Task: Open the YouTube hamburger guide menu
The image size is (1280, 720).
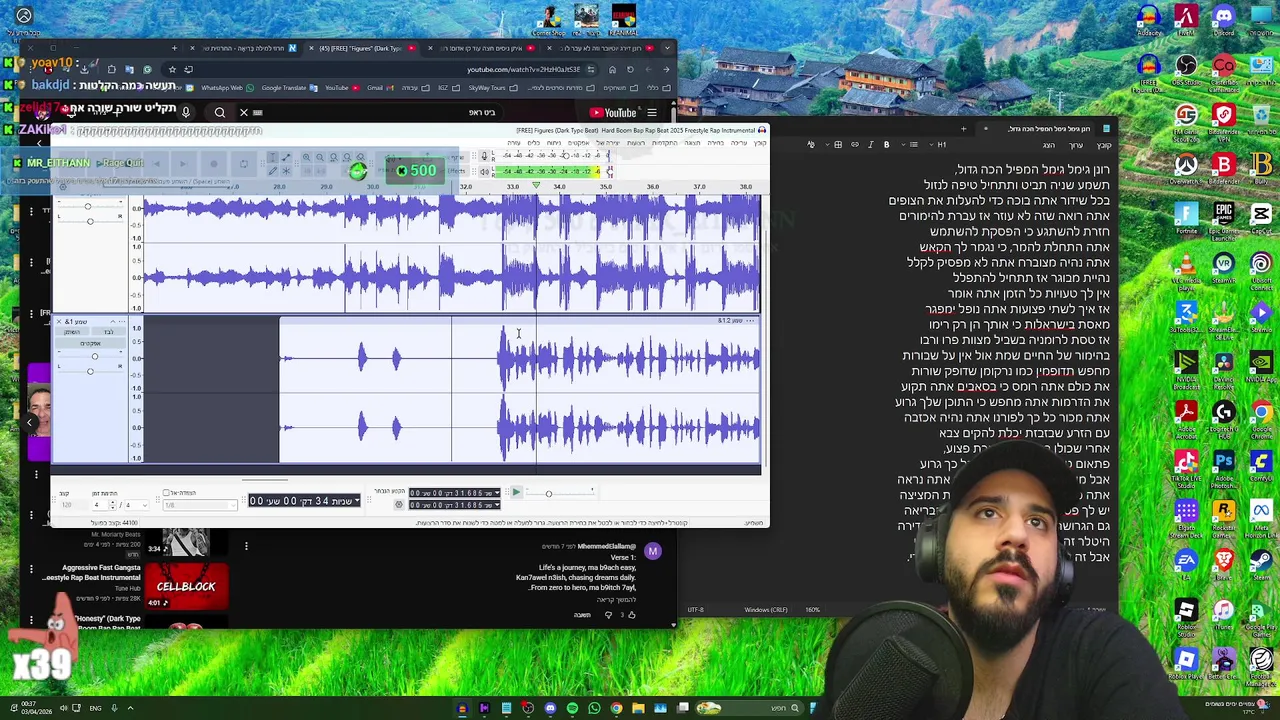Action: coord(651,113)
